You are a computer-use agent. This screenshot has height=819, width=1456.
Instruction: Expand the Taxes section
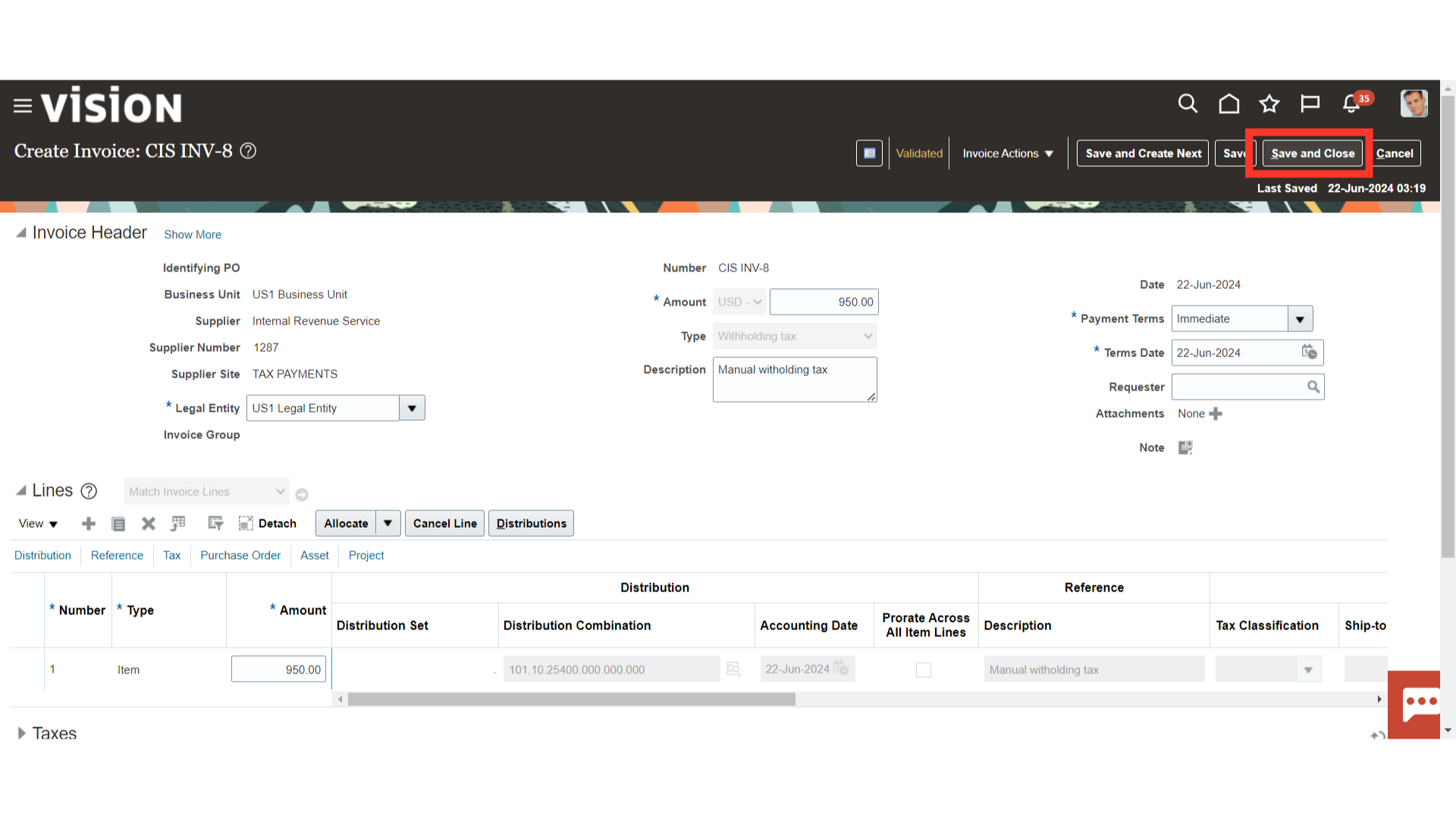(x=21, y=733)
